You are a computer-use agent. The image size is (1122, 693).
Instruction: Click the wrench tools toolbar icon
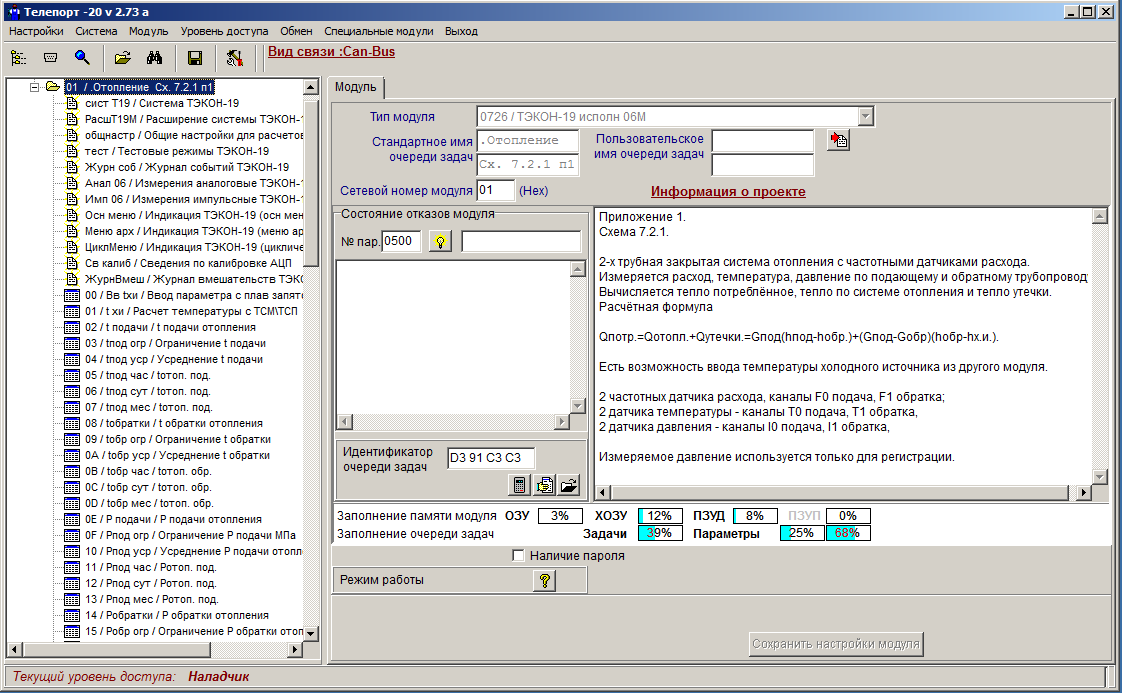coord(235,58)
